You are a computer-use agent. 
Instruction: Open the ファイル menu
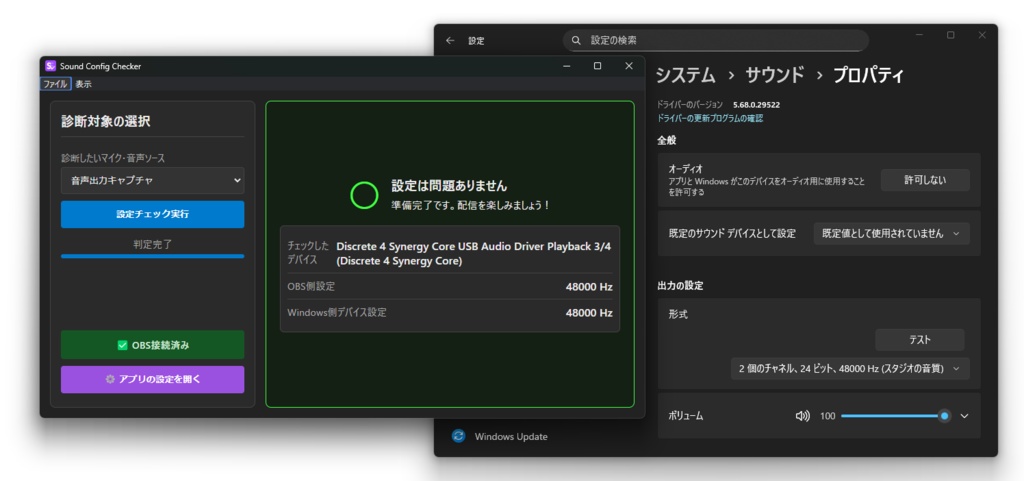(x=55, y=84)
